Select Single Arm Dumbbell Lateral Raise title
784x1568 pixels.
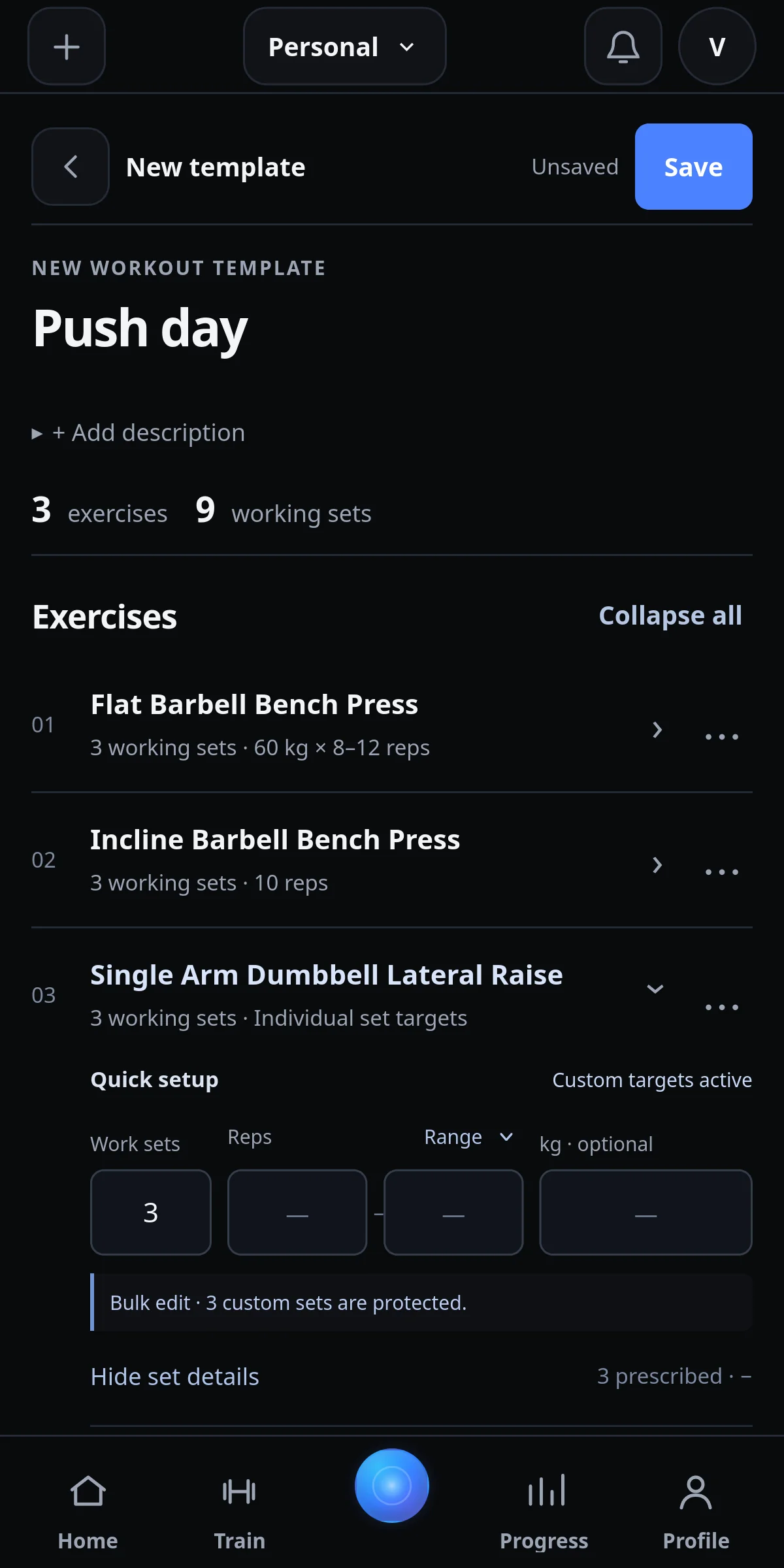327,975
